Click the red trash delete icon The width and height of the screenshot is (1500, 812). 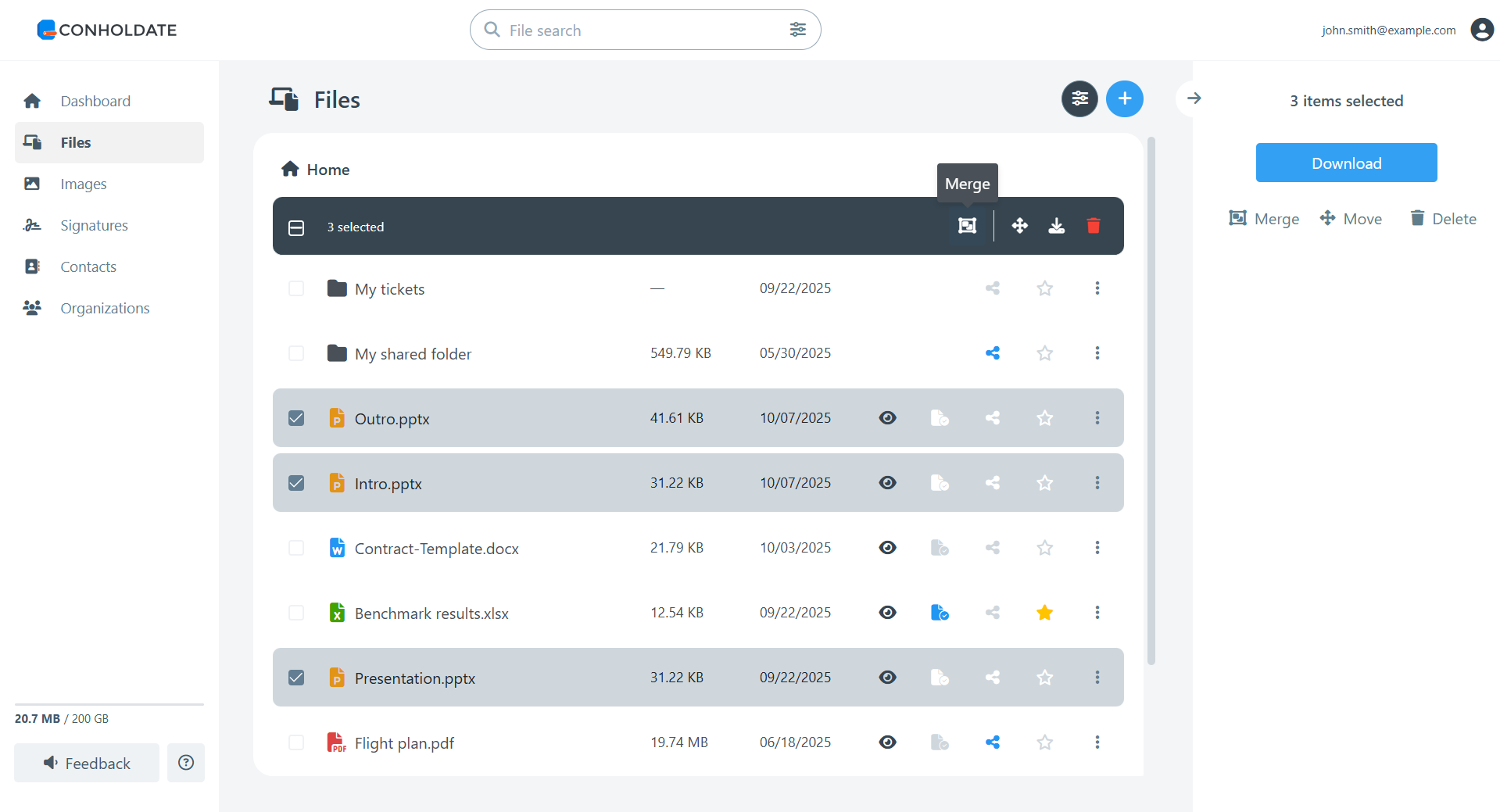[x=1093, y=226]
